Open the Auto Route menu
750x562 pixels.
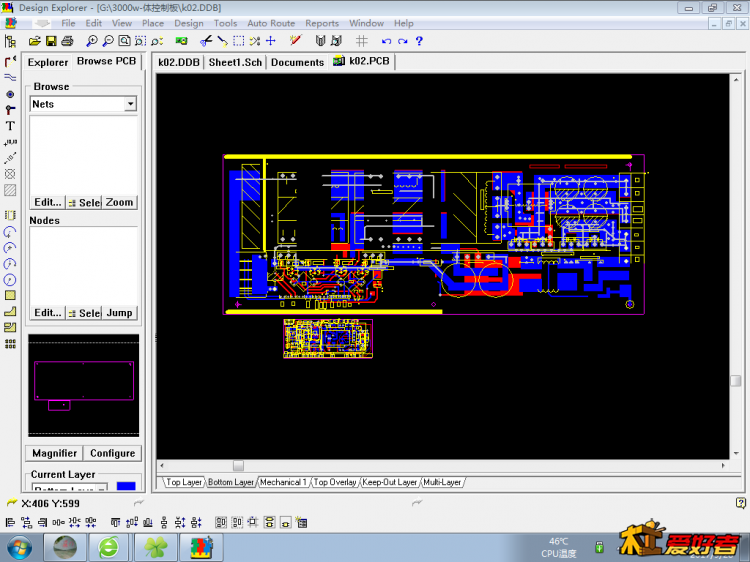click(270, 23)
